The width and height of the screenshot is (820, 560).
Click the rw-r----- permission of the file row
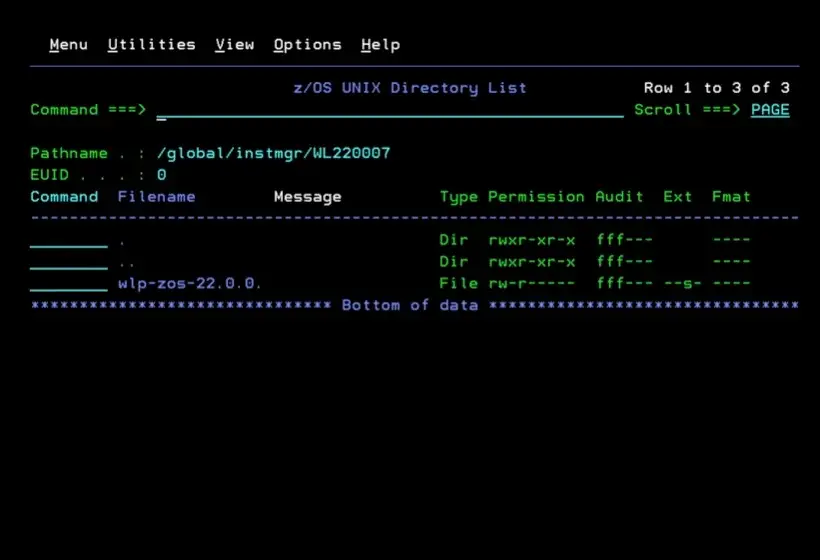coord(531,283)
